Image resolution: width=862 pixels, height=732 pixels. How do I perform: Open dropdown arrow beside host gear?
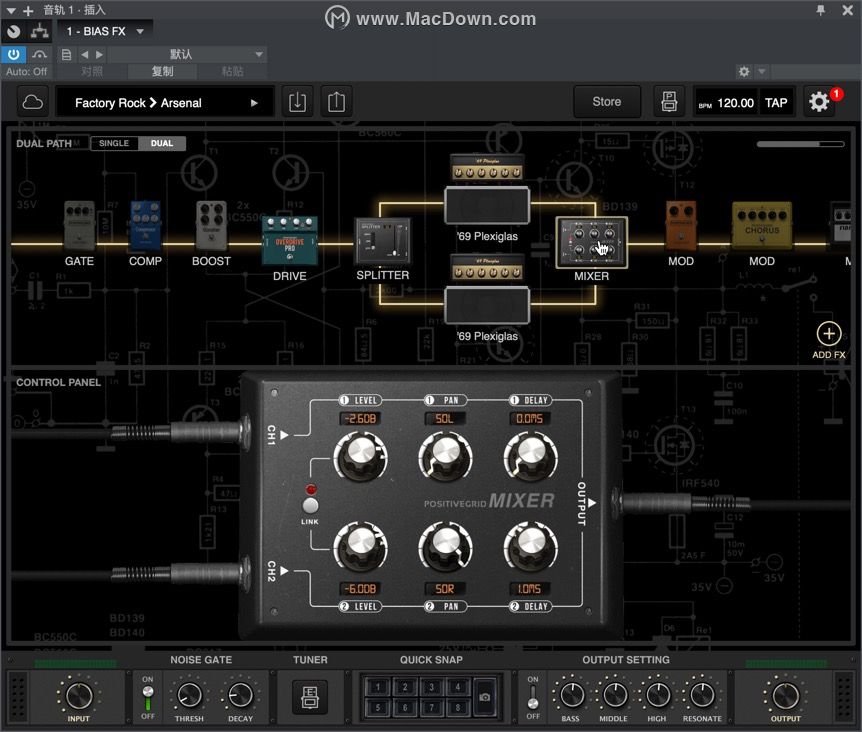[x=761, y=71]
